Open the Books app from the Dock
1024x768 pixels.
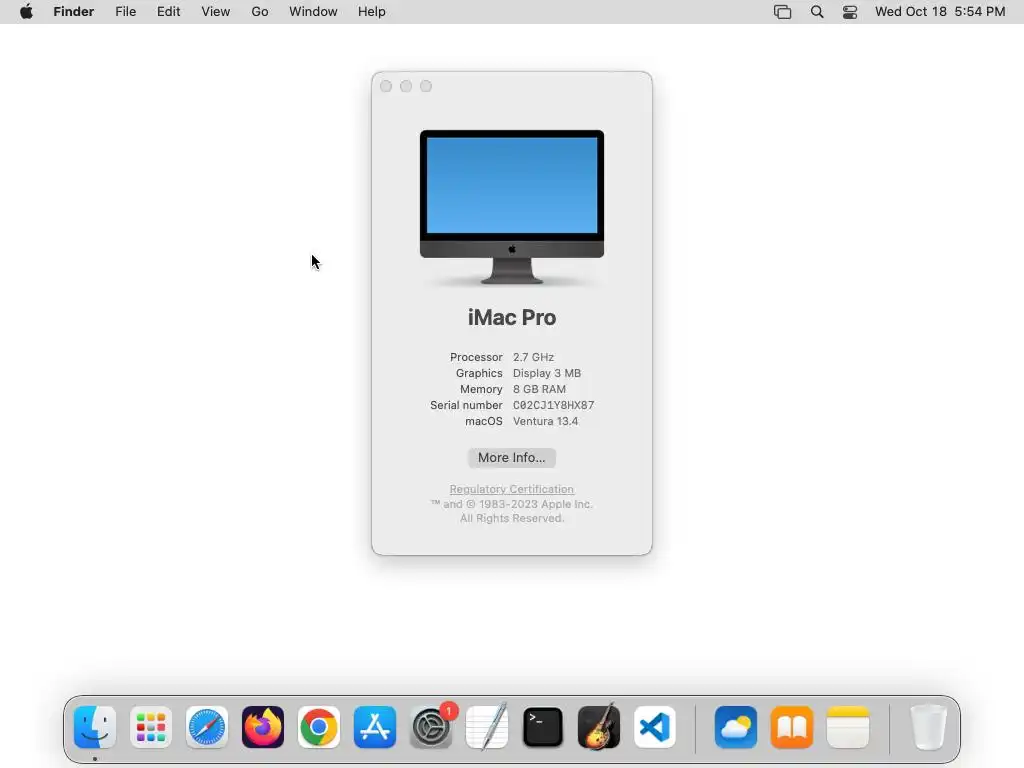tap(792, 727)
